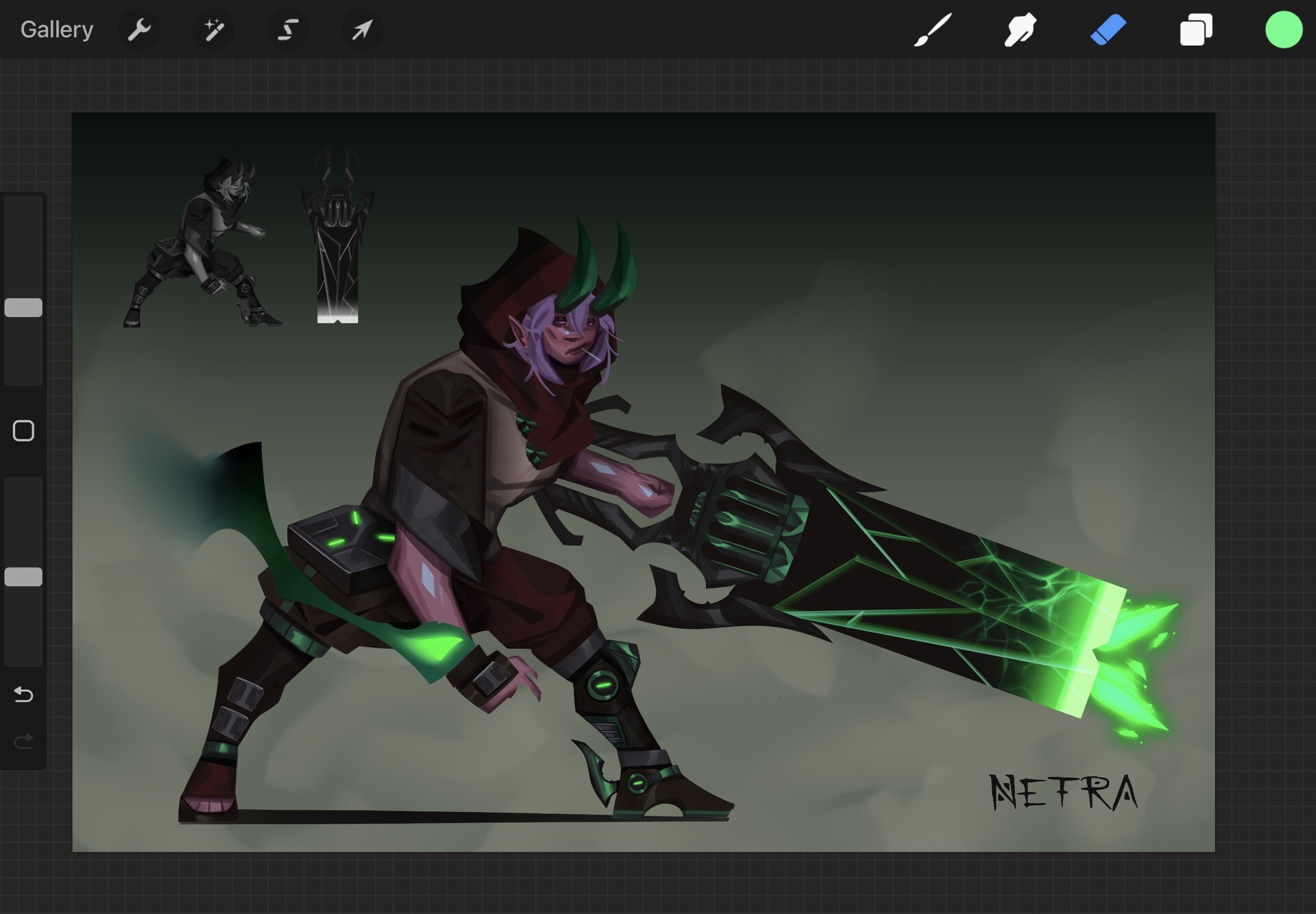Open the Actions wrench menu

[139, 29]
